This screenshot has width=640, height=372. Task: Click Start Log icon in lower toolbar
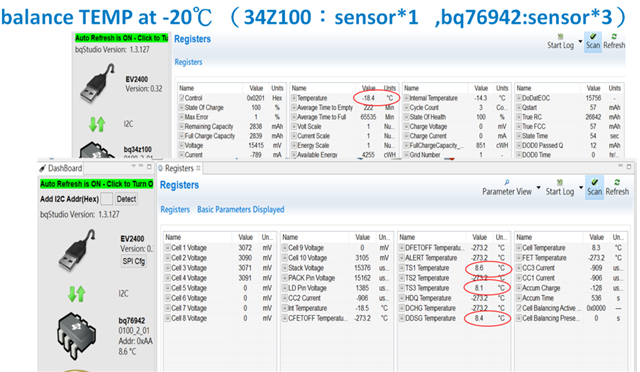point(560,182)
